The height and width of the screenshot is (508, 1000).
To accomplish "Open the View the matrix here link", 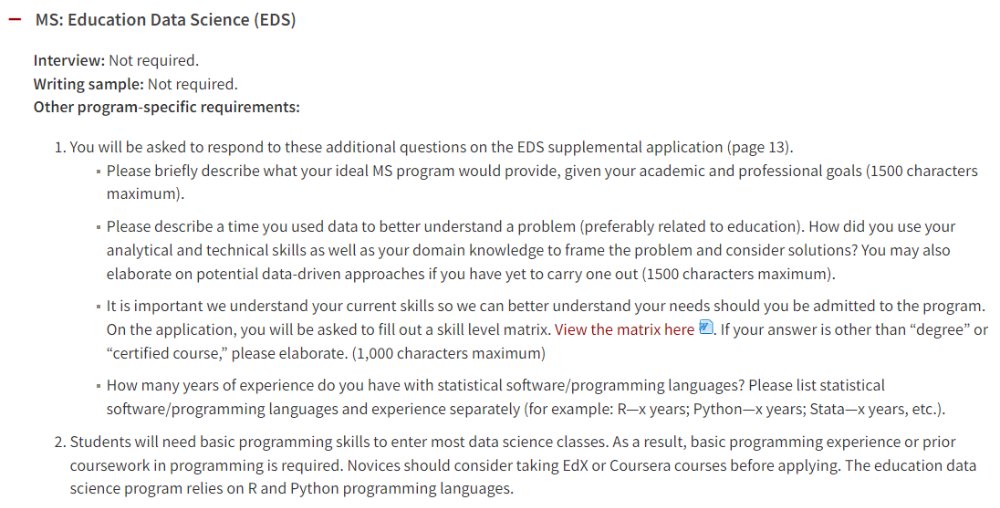I will (x=624, y=330).
